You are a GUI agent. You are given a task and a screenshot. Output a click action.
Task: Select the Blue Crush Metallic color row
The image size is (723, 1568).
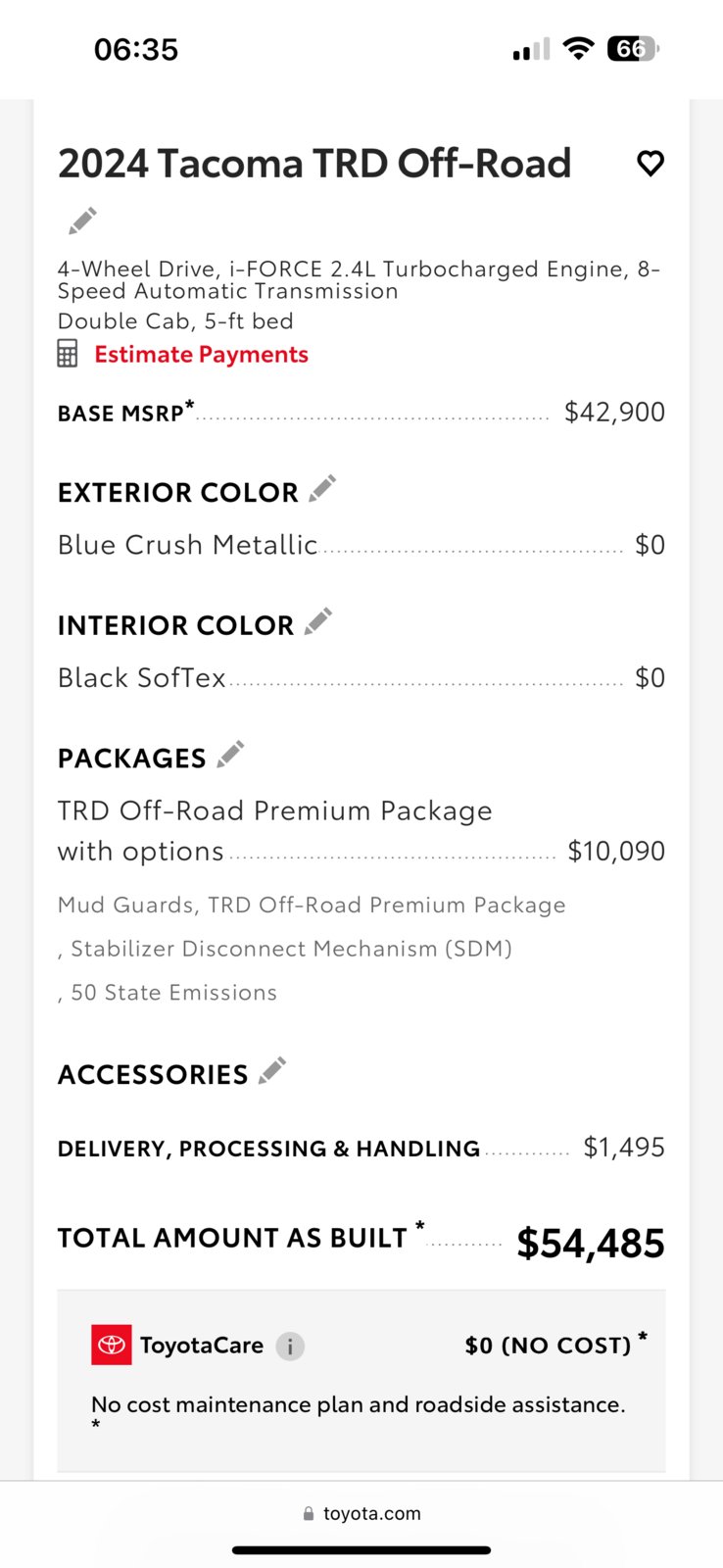361,545
